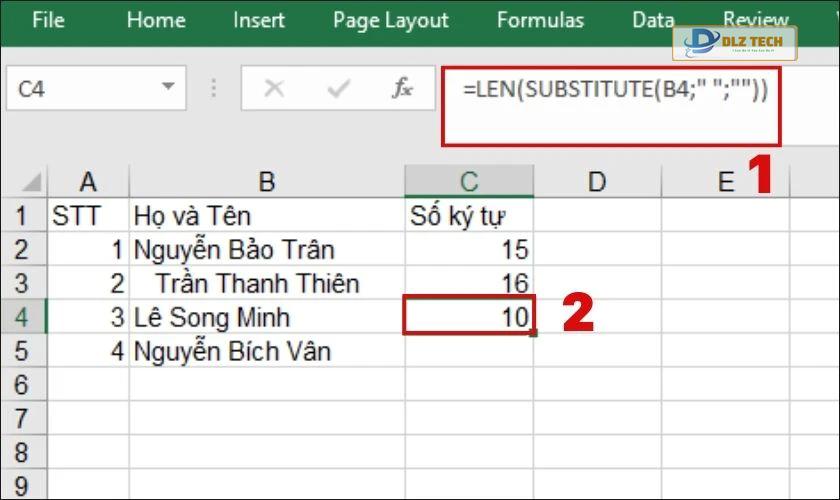Switch to the Data ribbon tab
840x500 pixels.
[653, 20]
